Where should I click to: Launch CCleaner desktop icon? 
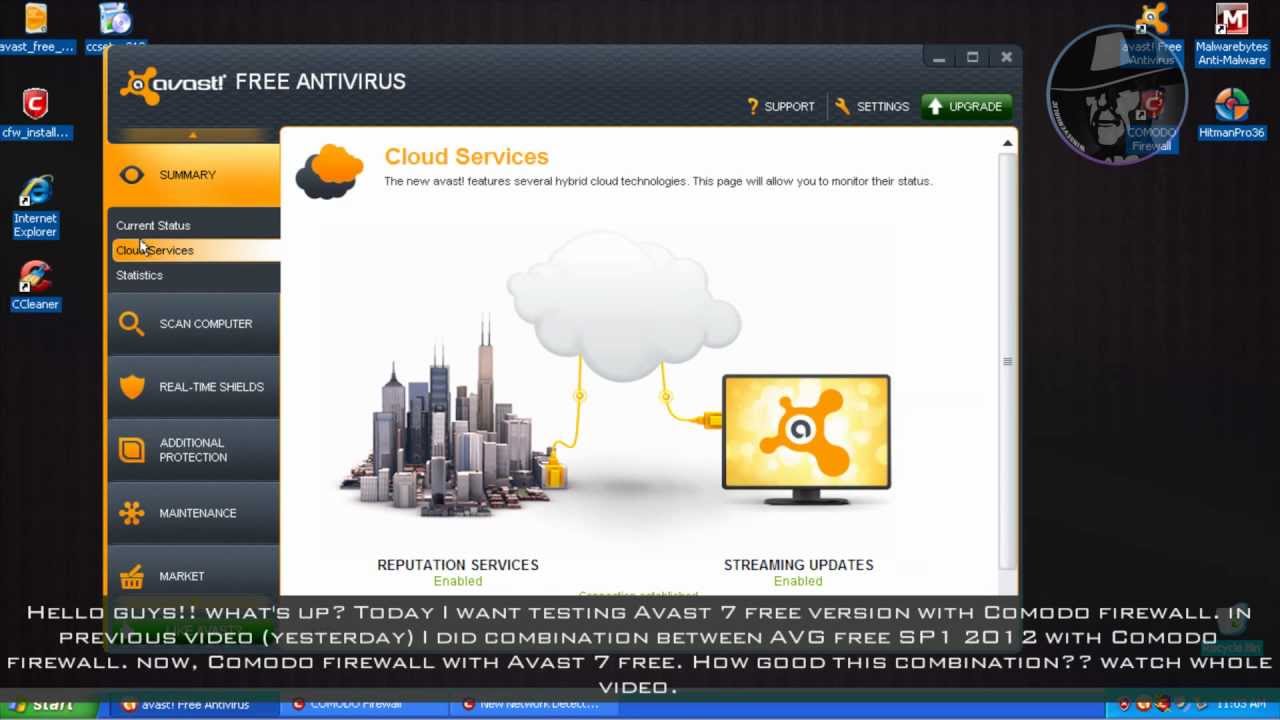[35, 285]
